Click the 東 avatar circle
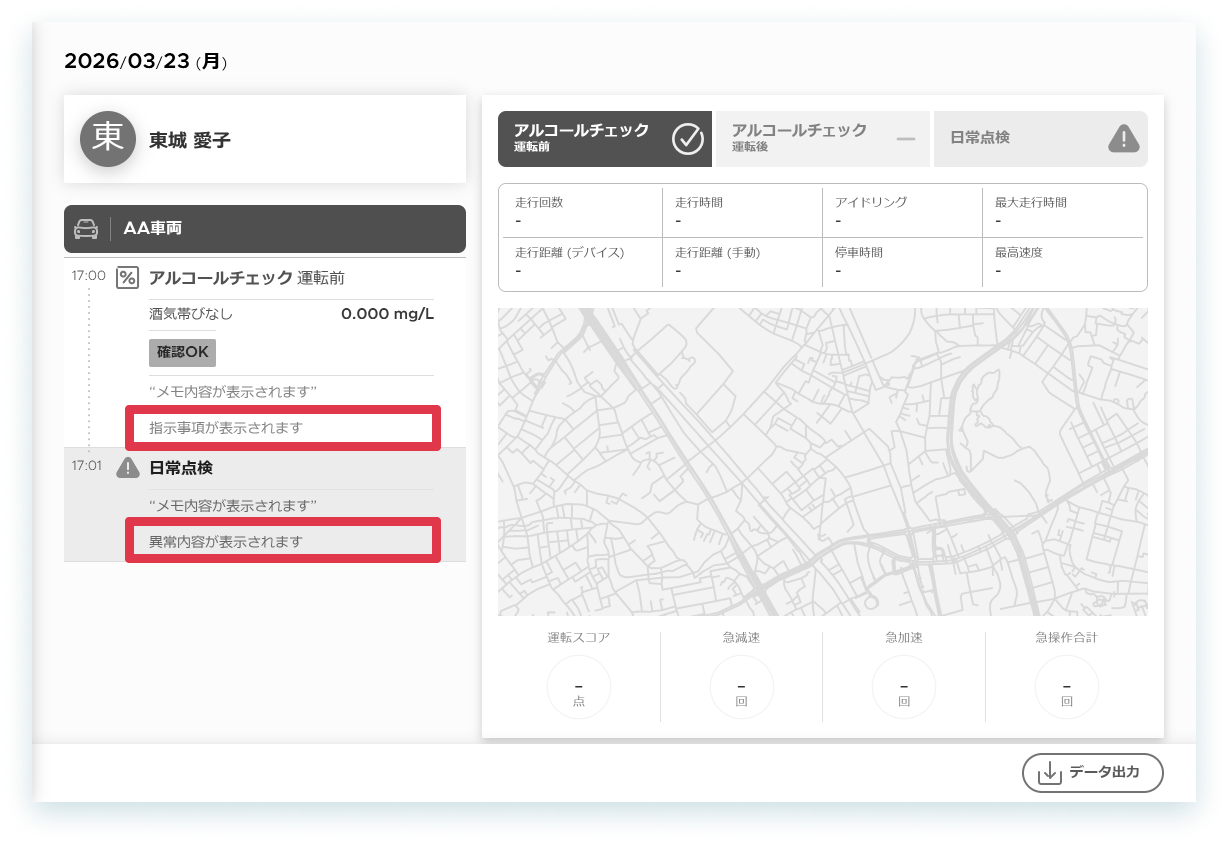The image size is (1228, 844). coord(108,139)
